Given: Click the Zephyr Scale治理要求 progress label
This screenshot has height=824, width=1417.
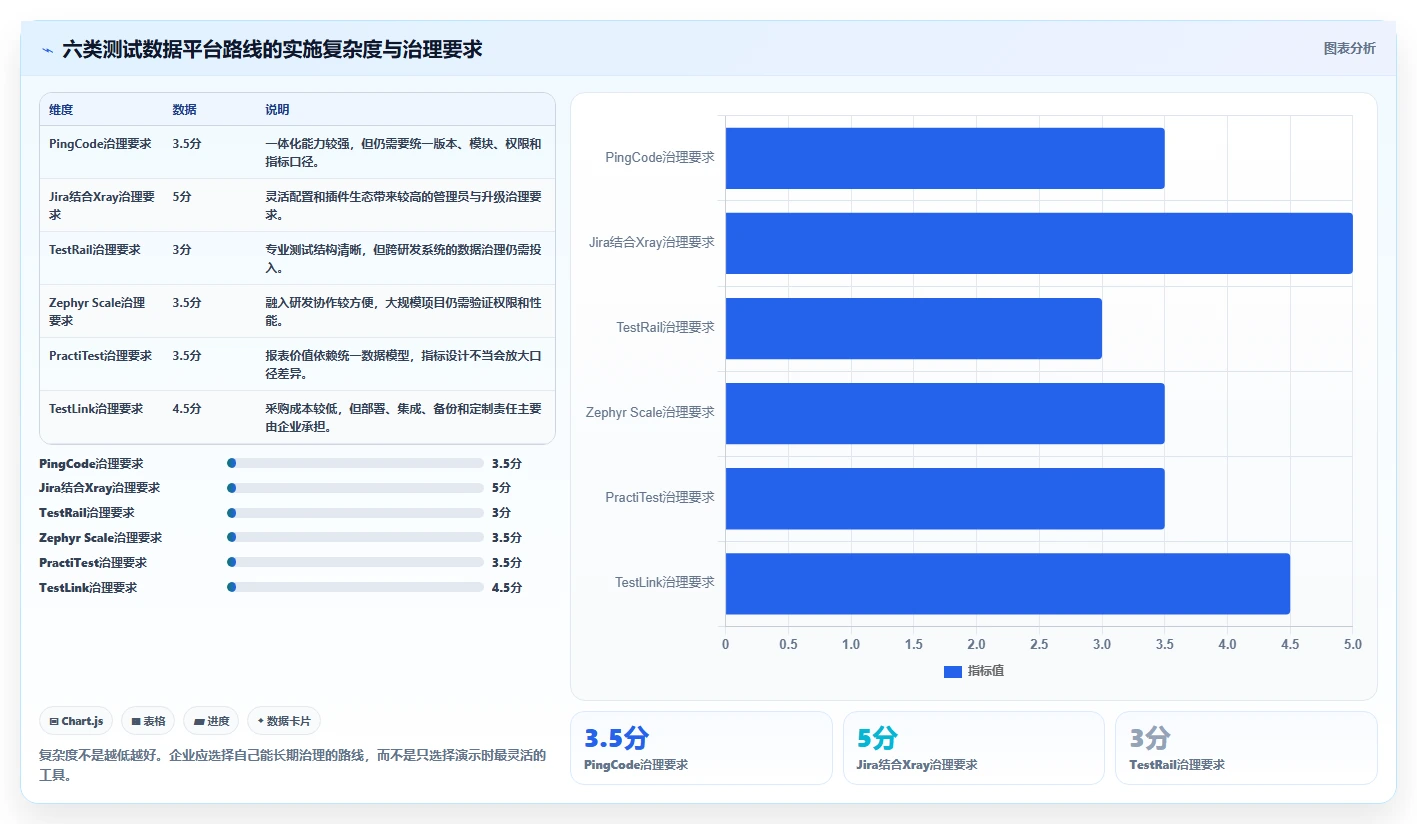Looking at the screenshot, I should coord(100,538).
